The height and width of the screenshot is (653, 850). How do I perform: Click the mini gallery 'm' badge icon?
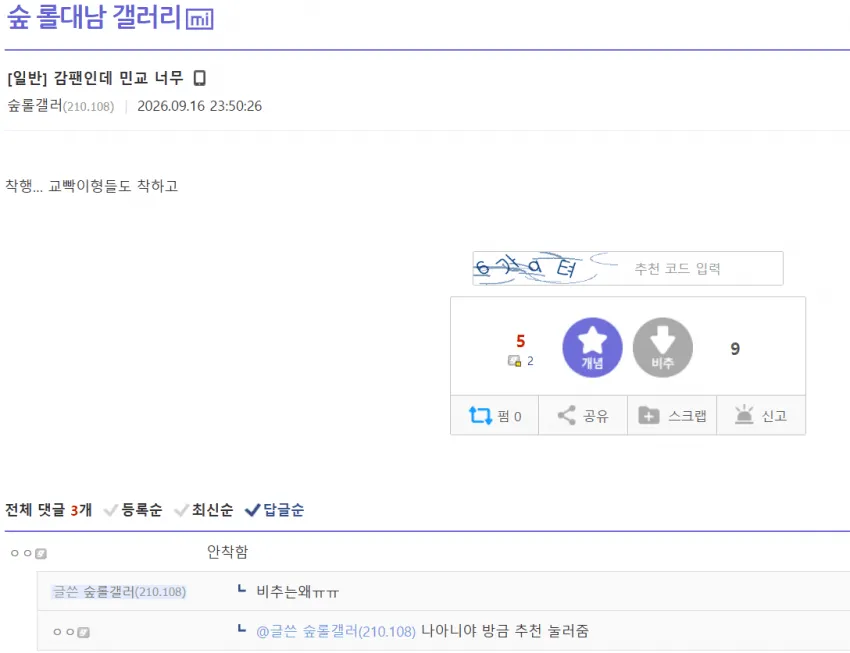(199, 20)
